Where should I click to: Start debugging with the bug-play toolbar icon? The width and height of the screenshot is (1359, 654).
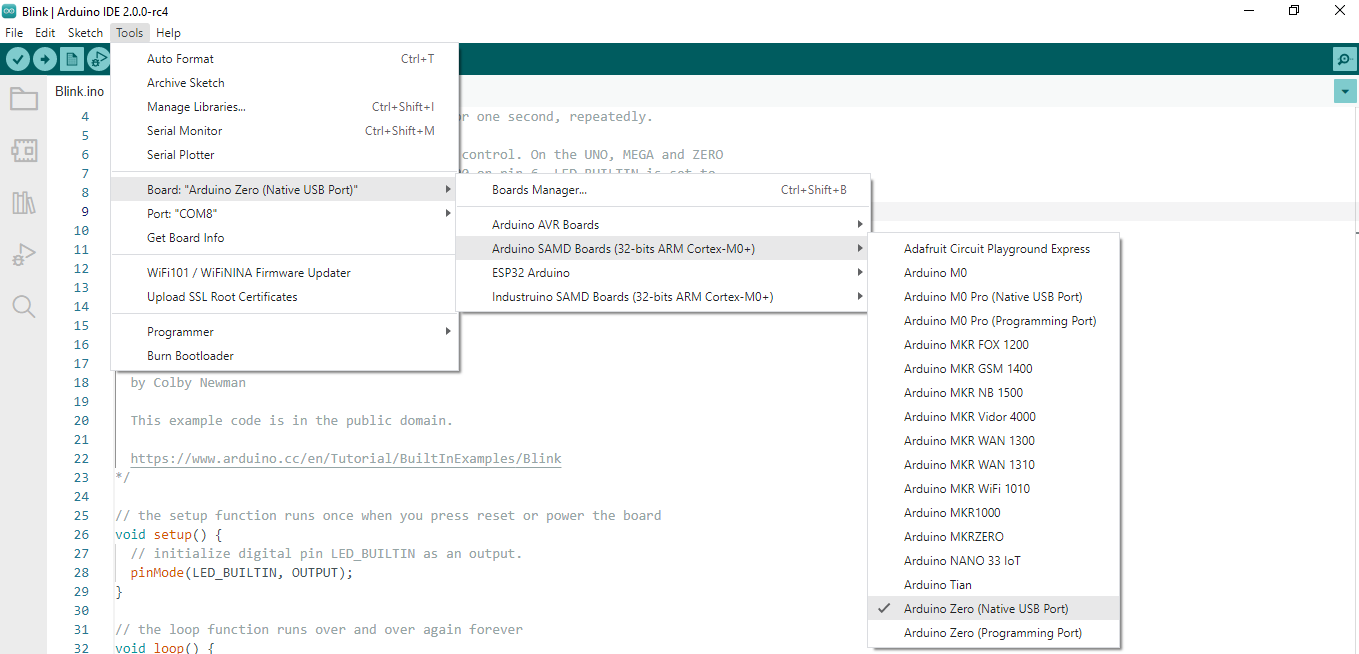pyautogui.click(x=97, y=59)
